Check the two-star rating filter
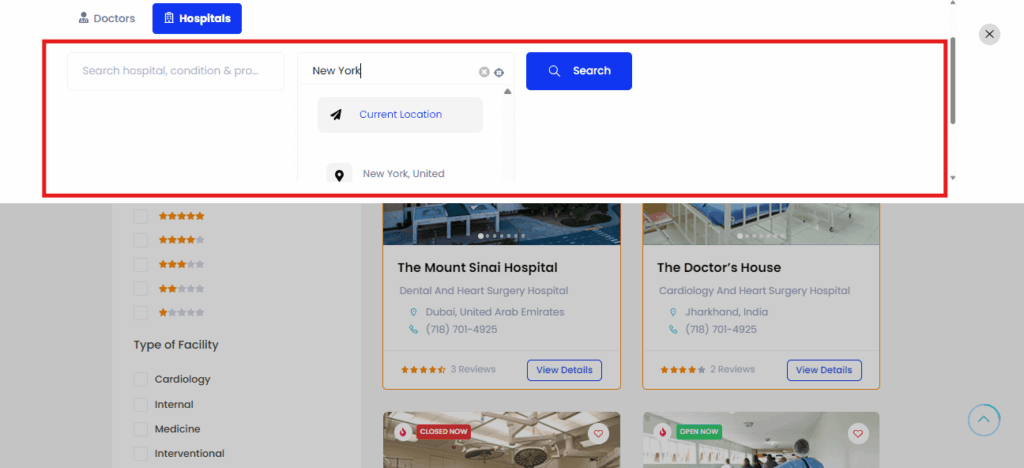Viewport: 1024px width, 468px height. pos(140,289)
